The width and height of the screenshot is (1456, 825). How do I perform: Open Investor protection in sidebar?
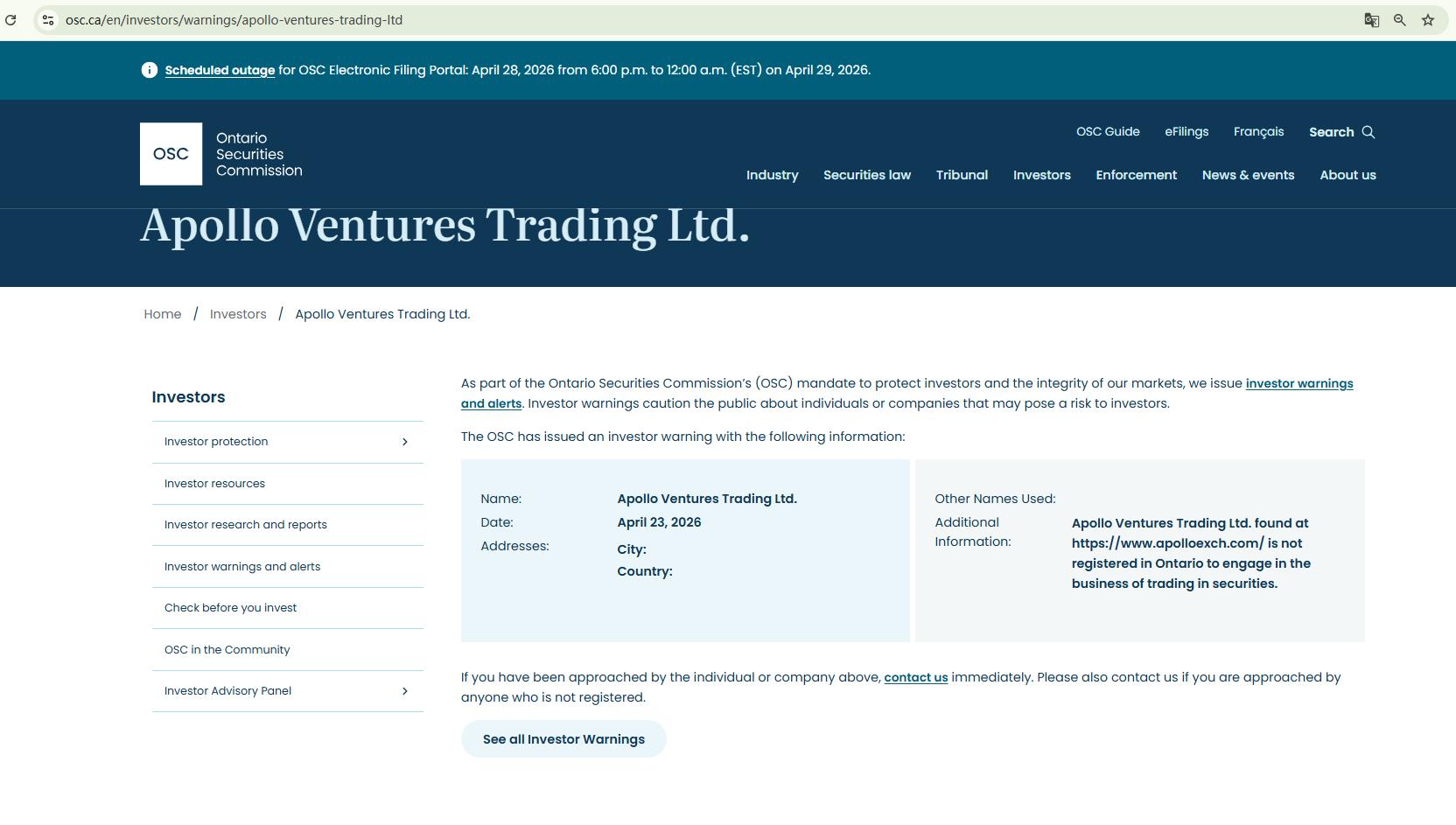[216, 442]
